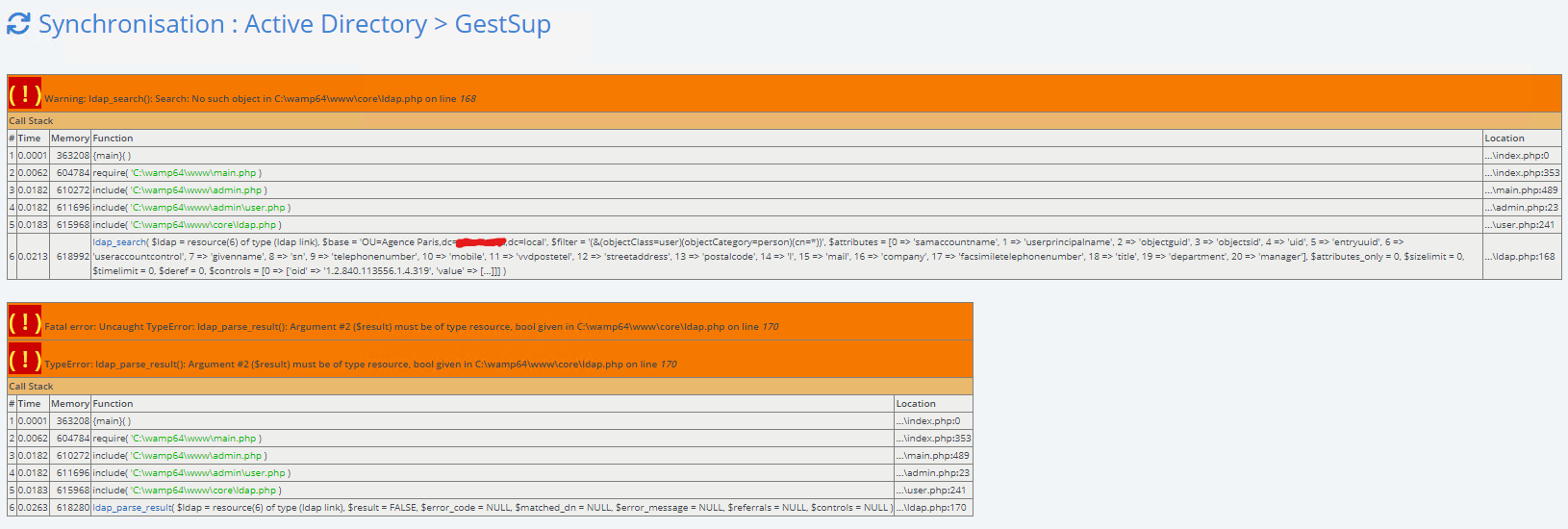Image resolution: width=1568 pixels, height=529 pixels.
Task: Open the ldap_search function link
Action: 119,241
